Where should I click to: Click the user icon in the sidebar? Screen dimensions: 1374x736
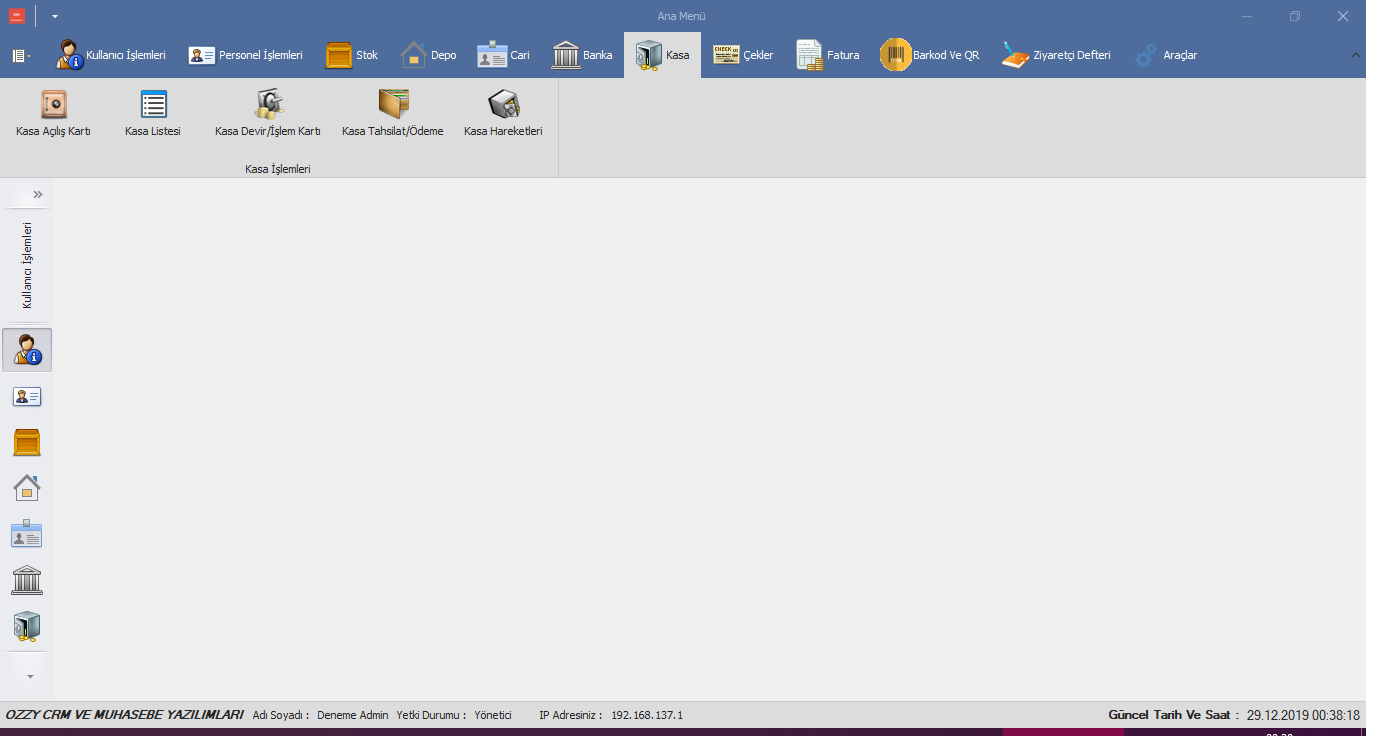pyautogui.click(x=27, y=350)
